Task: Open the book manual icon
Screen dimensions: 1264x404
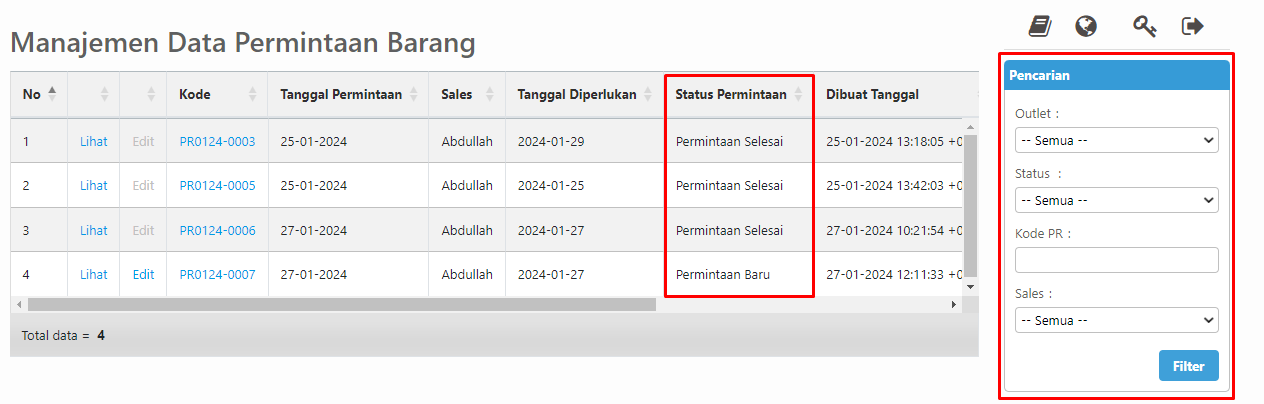Action: (x=1040, y=26)
